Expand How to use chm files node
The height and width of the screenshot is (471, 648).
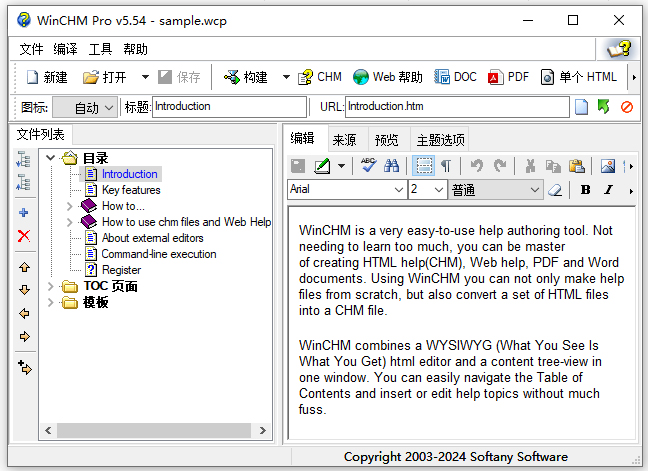click(69, 222)
